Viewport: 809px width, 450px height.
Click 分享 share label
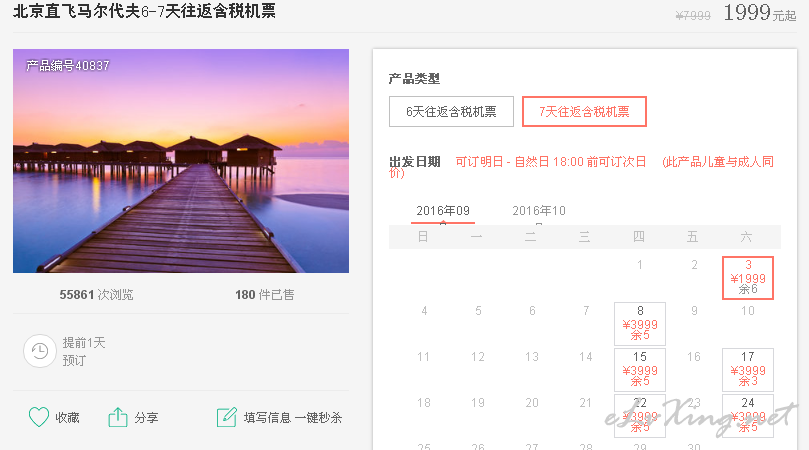tap(146, 417)
